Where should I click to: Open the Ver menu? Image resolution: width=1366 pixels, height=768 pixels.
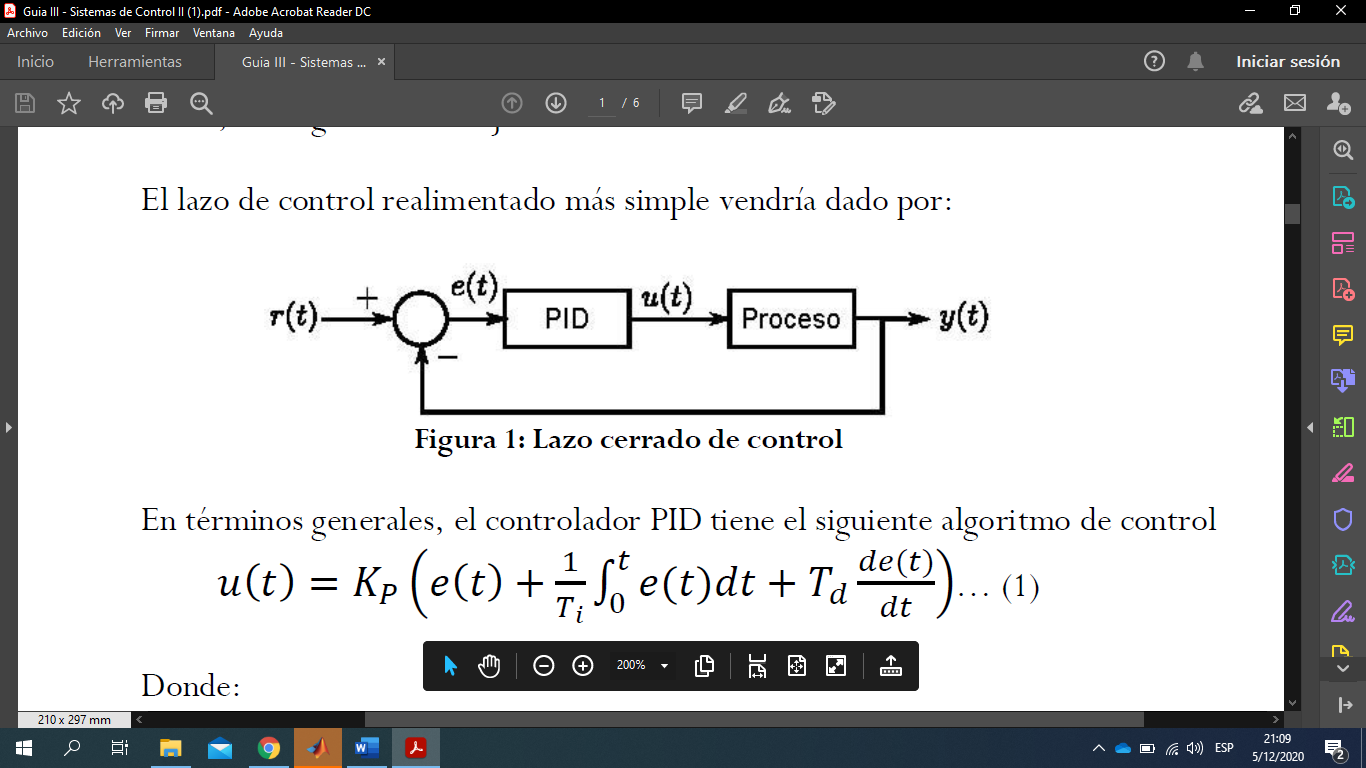123,32
